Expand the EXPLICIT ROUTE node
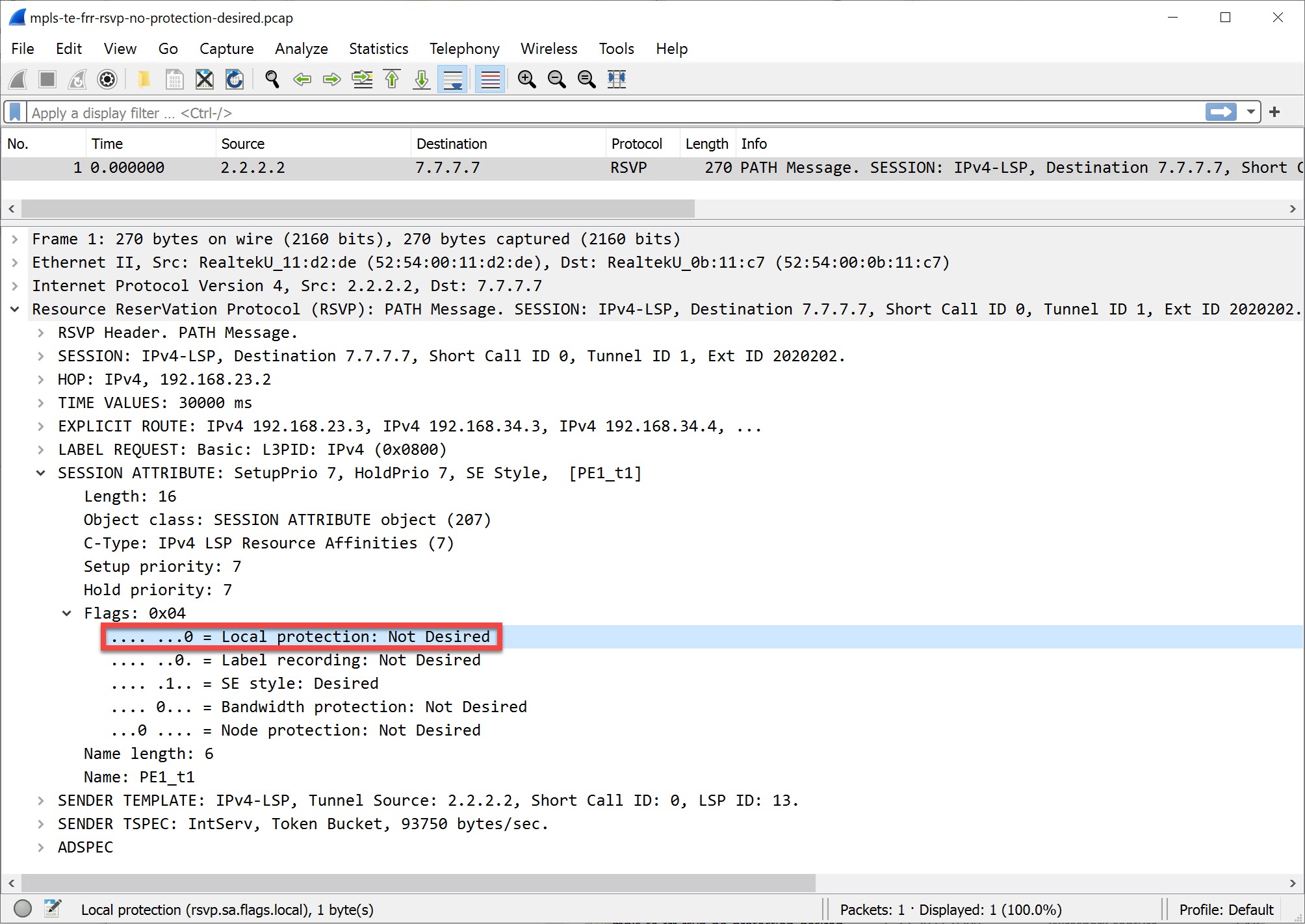The image size is (1305, 924). pos(40,426)
